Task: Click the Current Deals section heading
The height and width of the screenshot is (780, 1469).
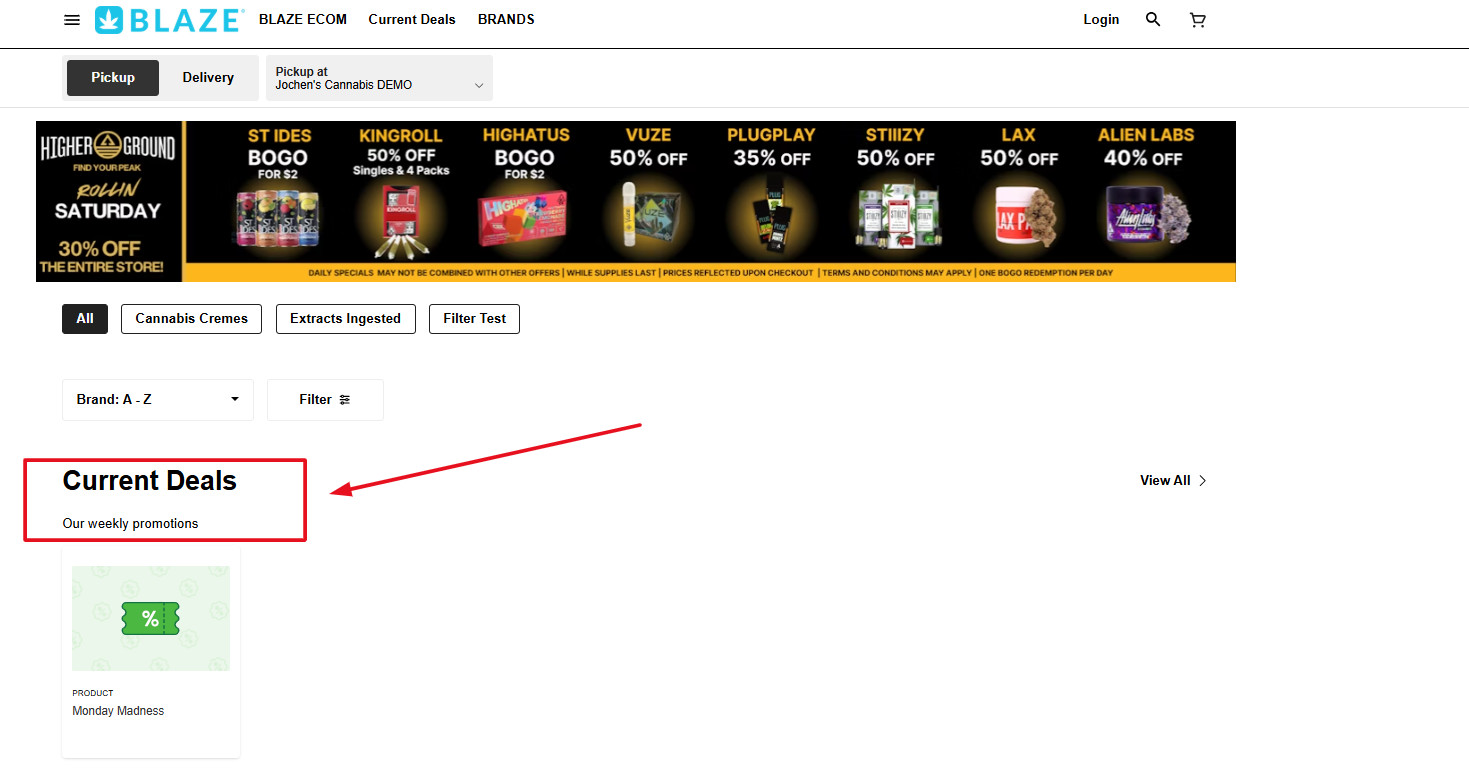Action: tap(150, 481)
